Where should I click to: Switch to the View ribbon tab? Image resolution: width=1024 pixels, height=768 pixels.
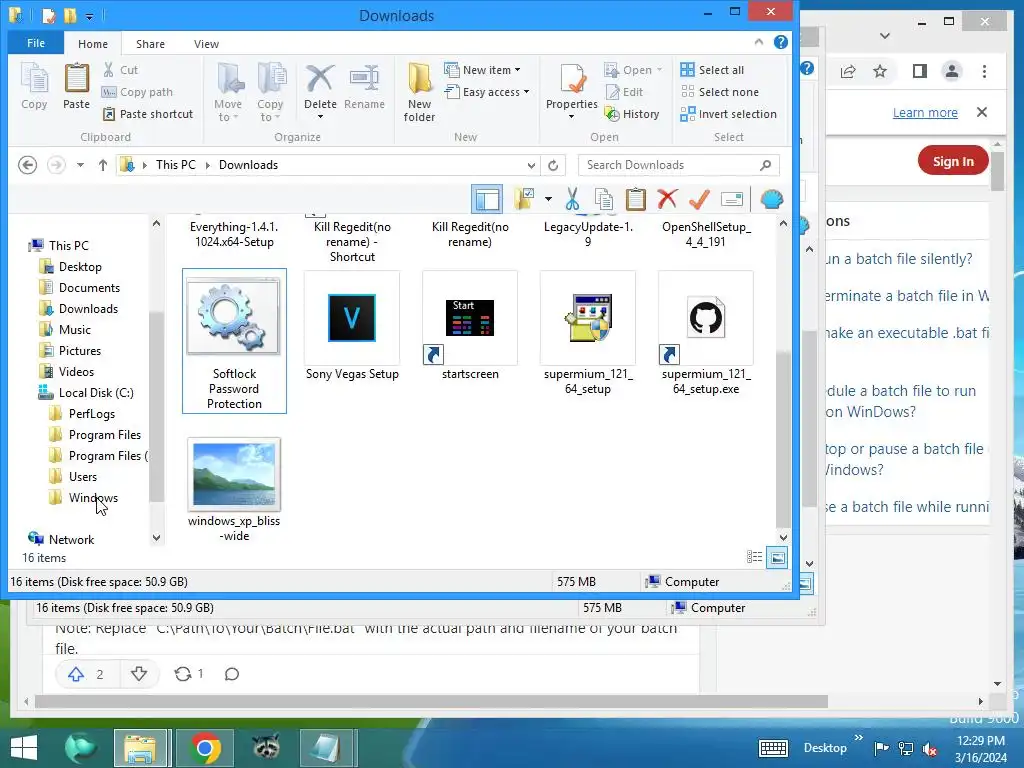coord(206,44)
